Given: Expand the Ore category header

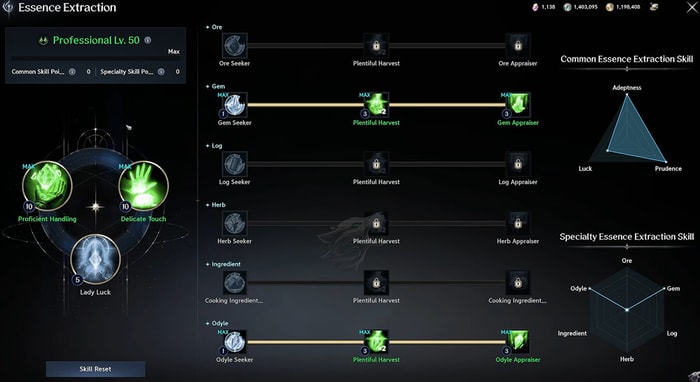Looking at the screenshot, I should click(x=214, y=27).
